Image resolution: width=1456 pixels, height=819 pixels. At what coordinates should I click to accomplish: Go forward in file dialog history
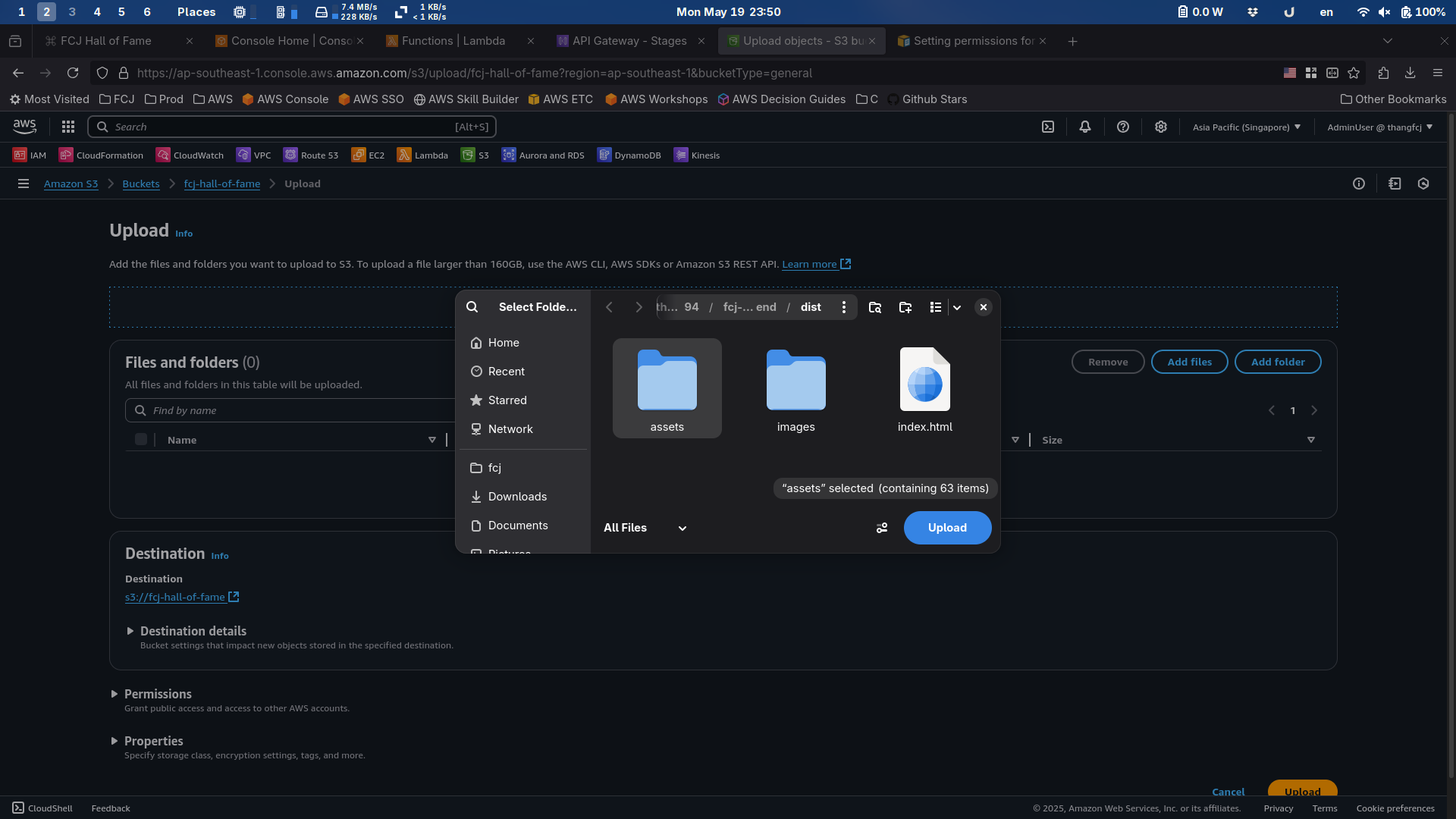[x=639, y=307]
